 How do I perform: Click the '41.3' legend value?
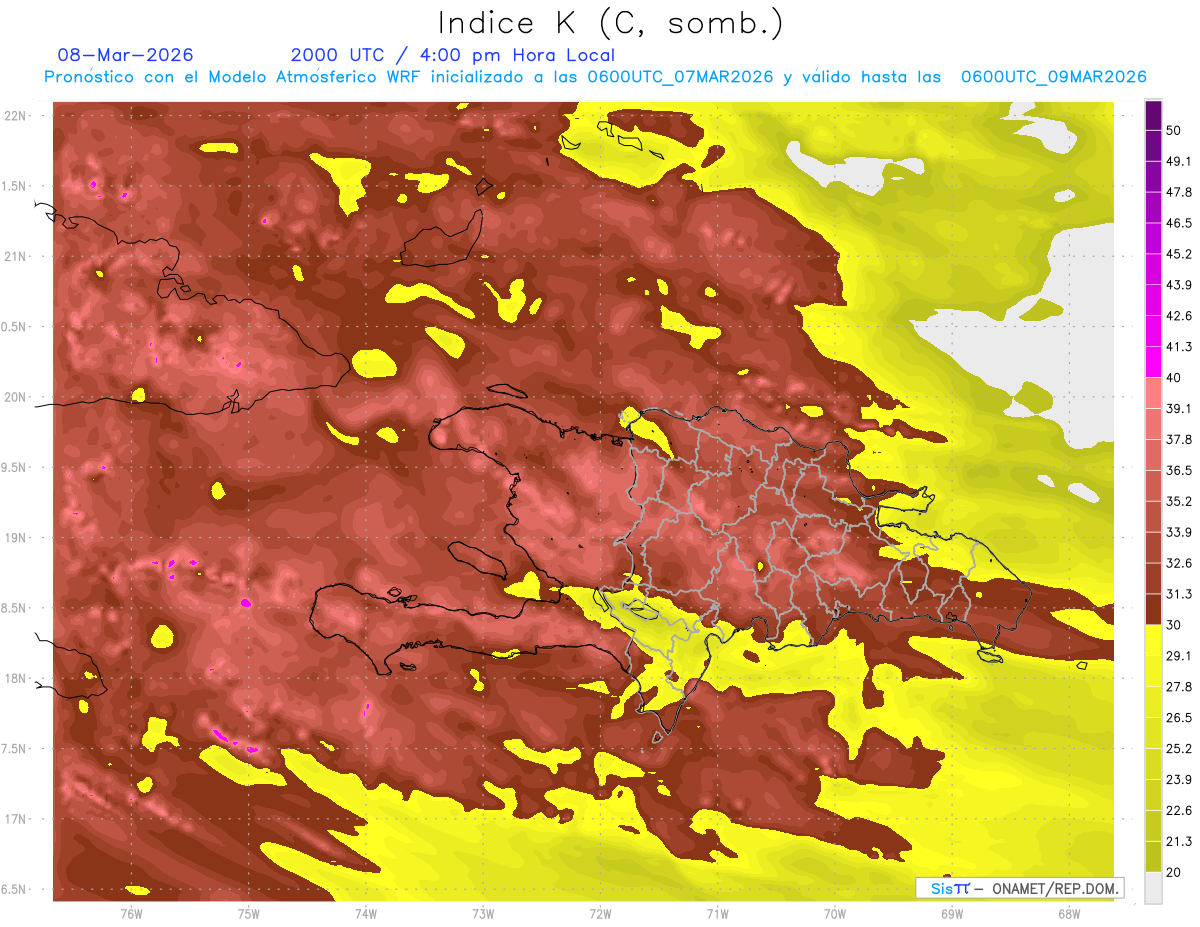tap(1178, 347)
